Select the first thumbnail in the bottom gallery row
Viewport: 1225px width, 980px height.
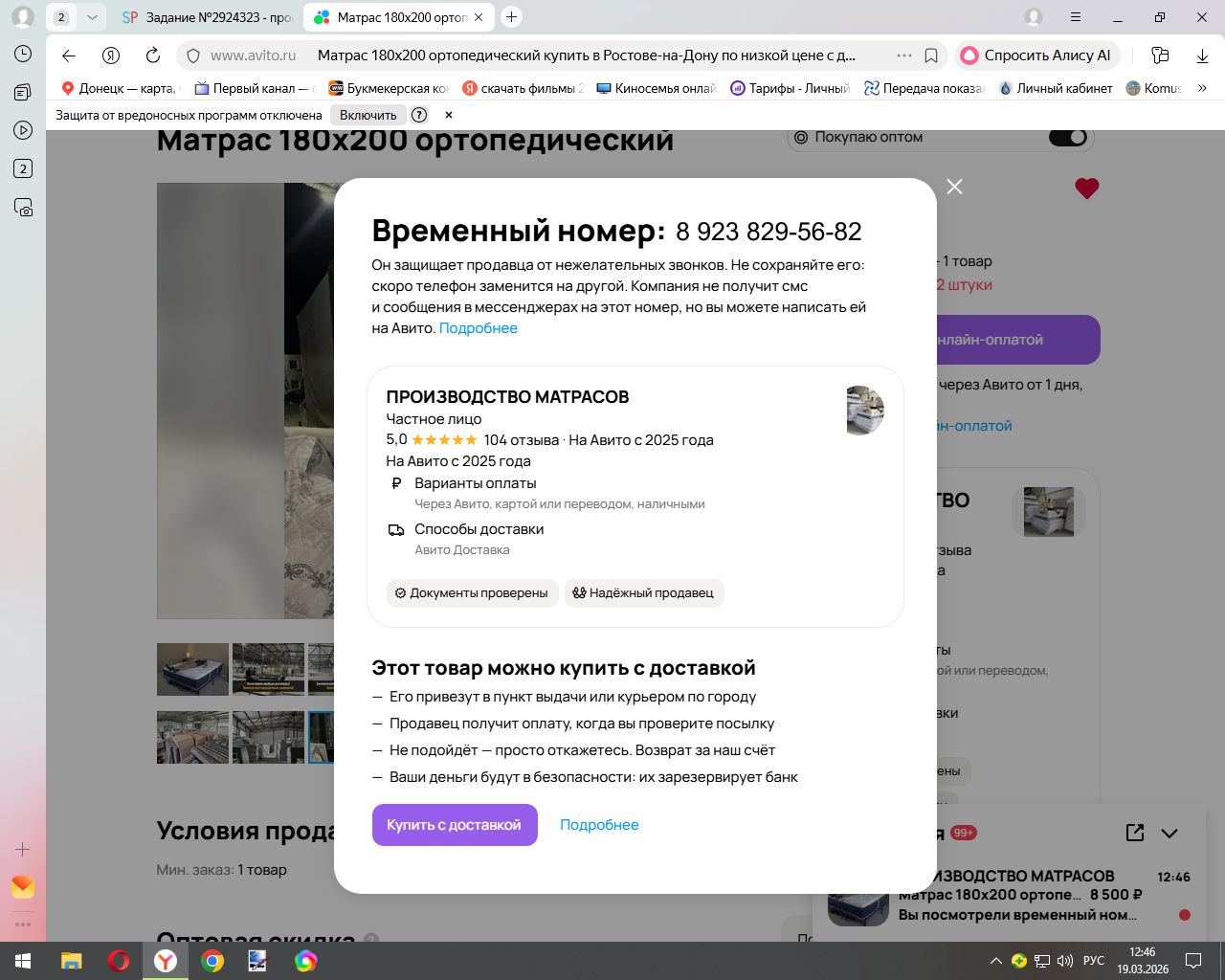[x=193, y=737]
